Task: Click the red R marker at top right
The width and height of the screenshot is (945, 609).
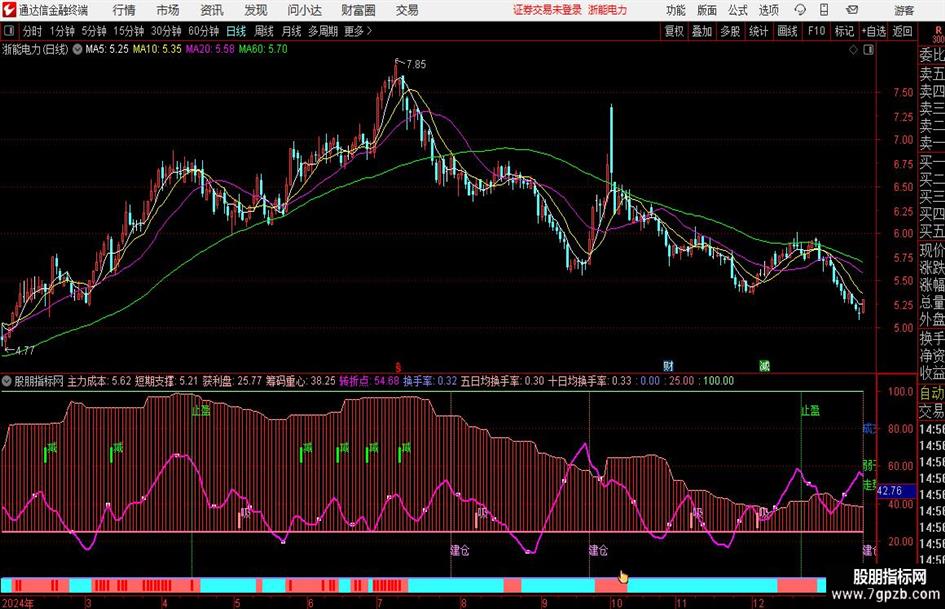Action: (x=938, y=30)
